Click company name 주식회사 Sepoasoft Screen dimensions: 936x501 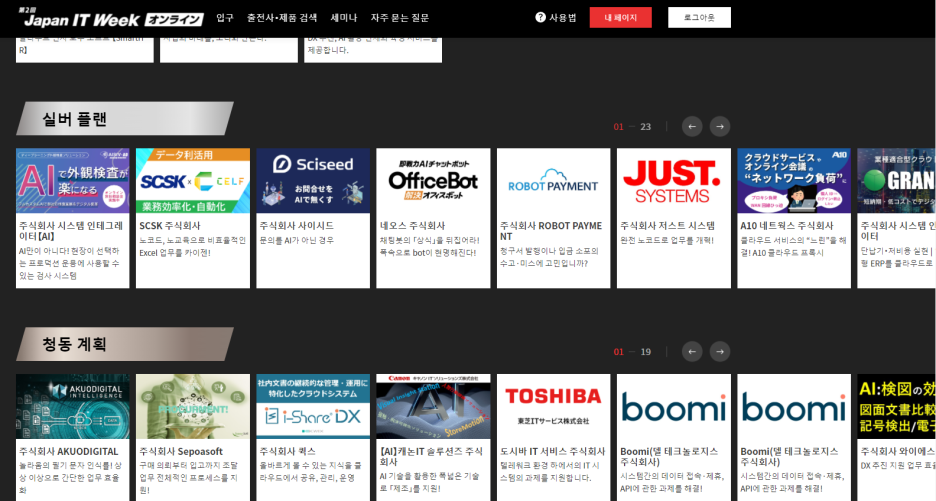(181, 451)
